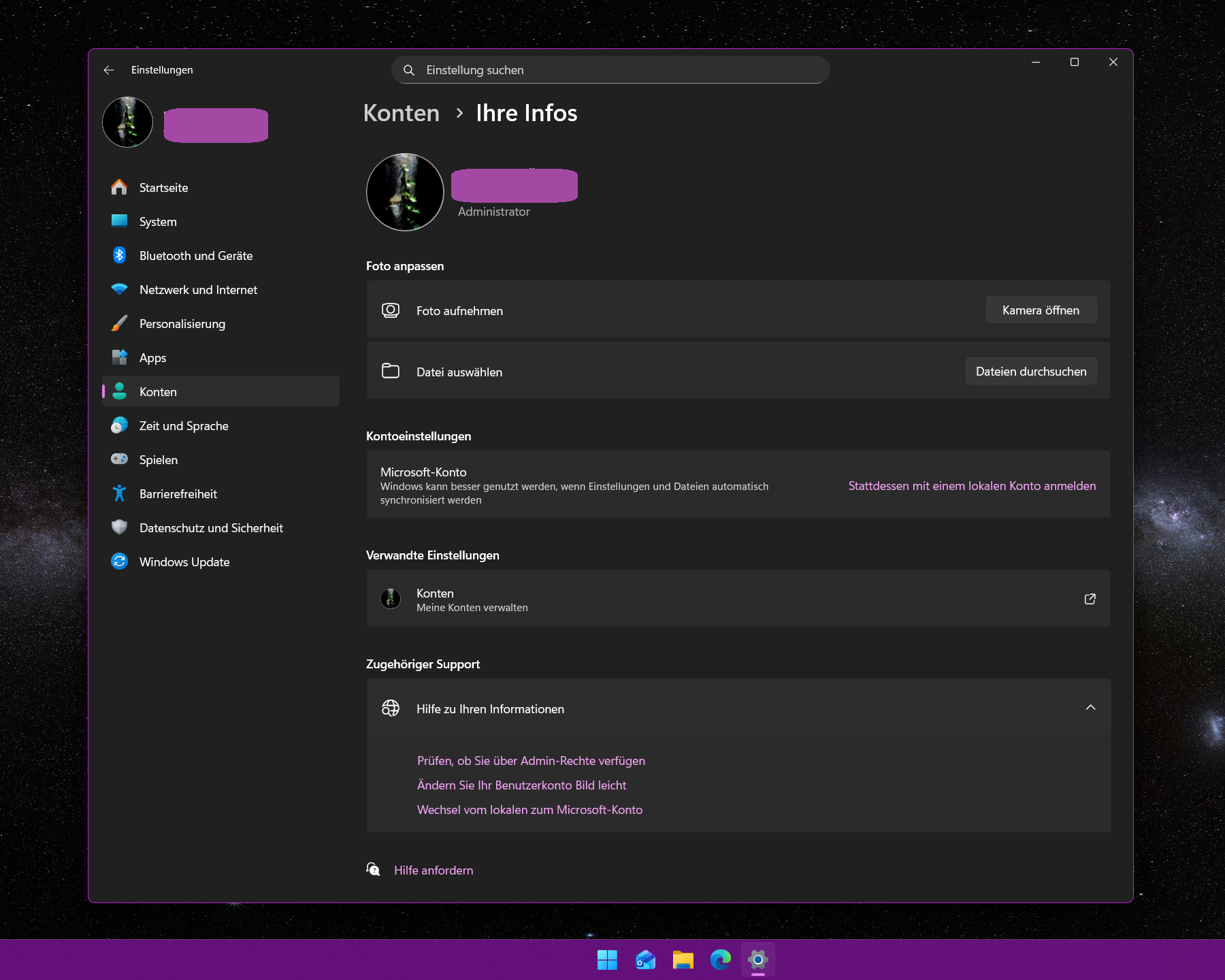
Task: Select the Bluetooth und Geräte icon in sidebar
Action: tap(120, 255)
